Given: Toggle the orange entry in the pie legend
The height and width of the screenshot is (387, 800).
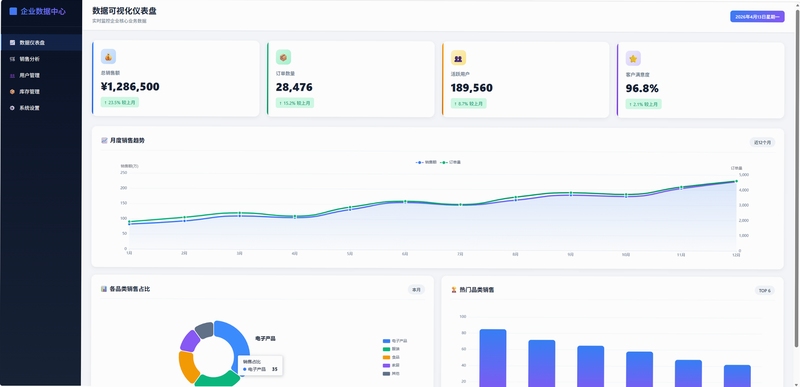Looking at the screenshot, I should click(391, 357).
